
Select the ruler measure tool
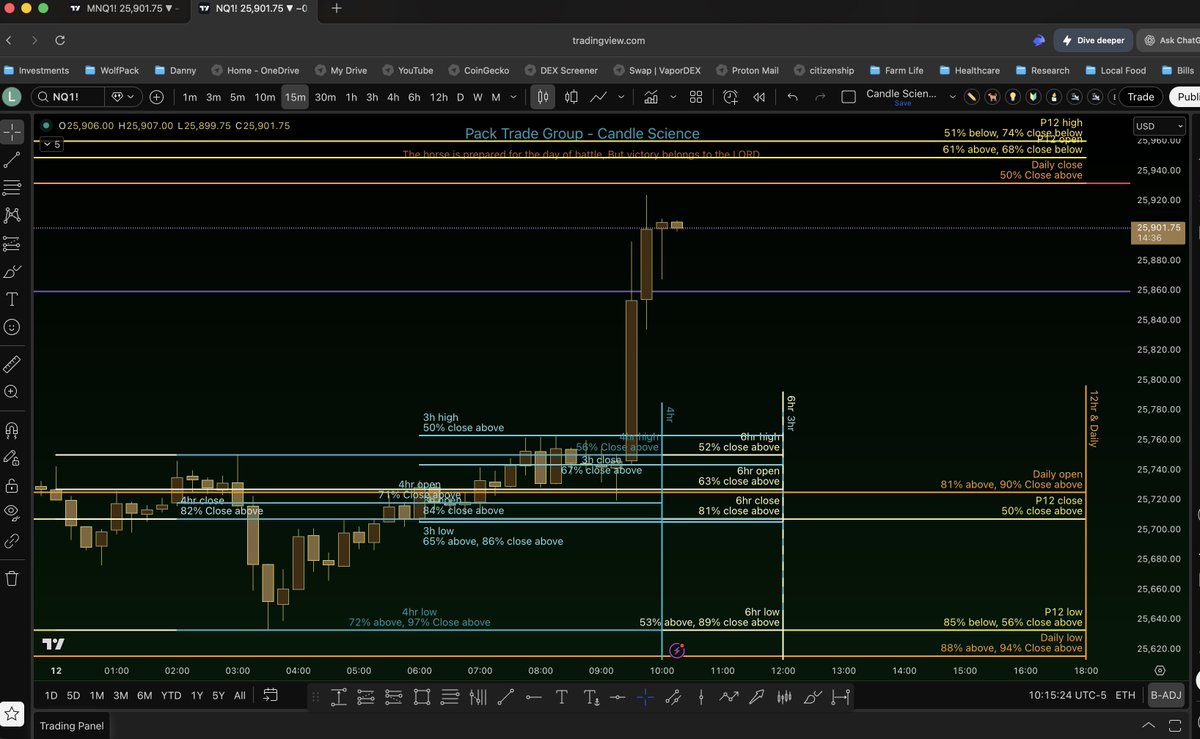point(12,364)
